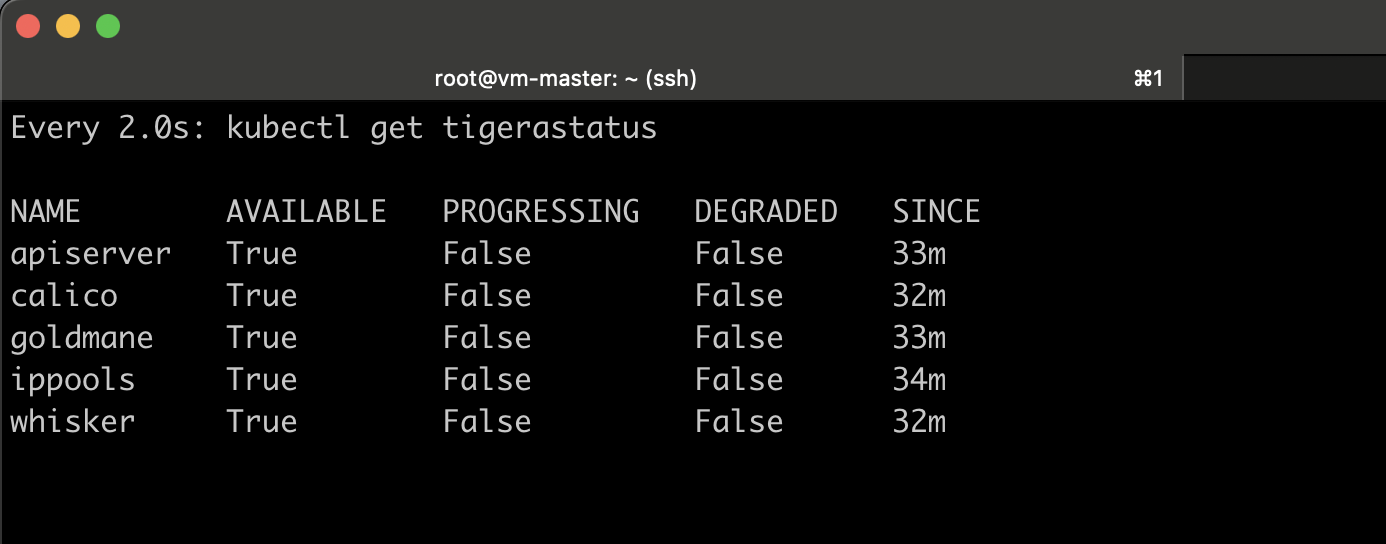Click the whisker row name
The width and height of the screenshot is (1386, 544).
pyautogui.click(x=73, y=422)
